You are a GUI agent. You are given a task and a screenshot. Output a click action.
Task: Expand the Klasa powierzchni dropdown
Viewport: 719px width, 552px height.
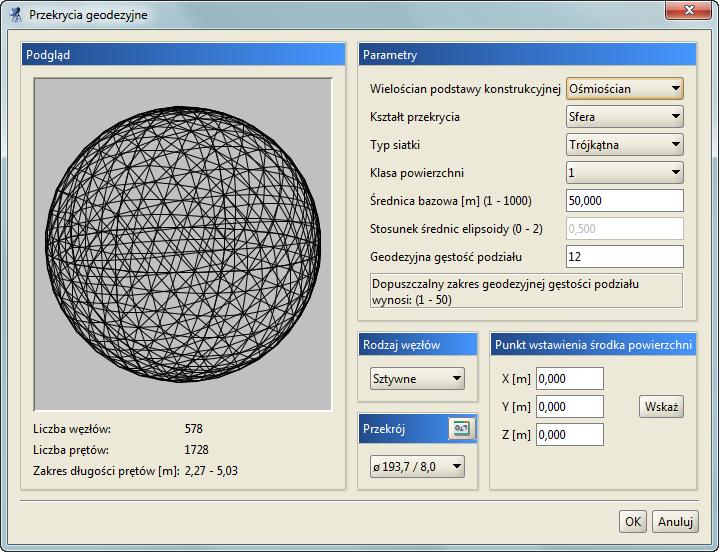pos(625,172)
